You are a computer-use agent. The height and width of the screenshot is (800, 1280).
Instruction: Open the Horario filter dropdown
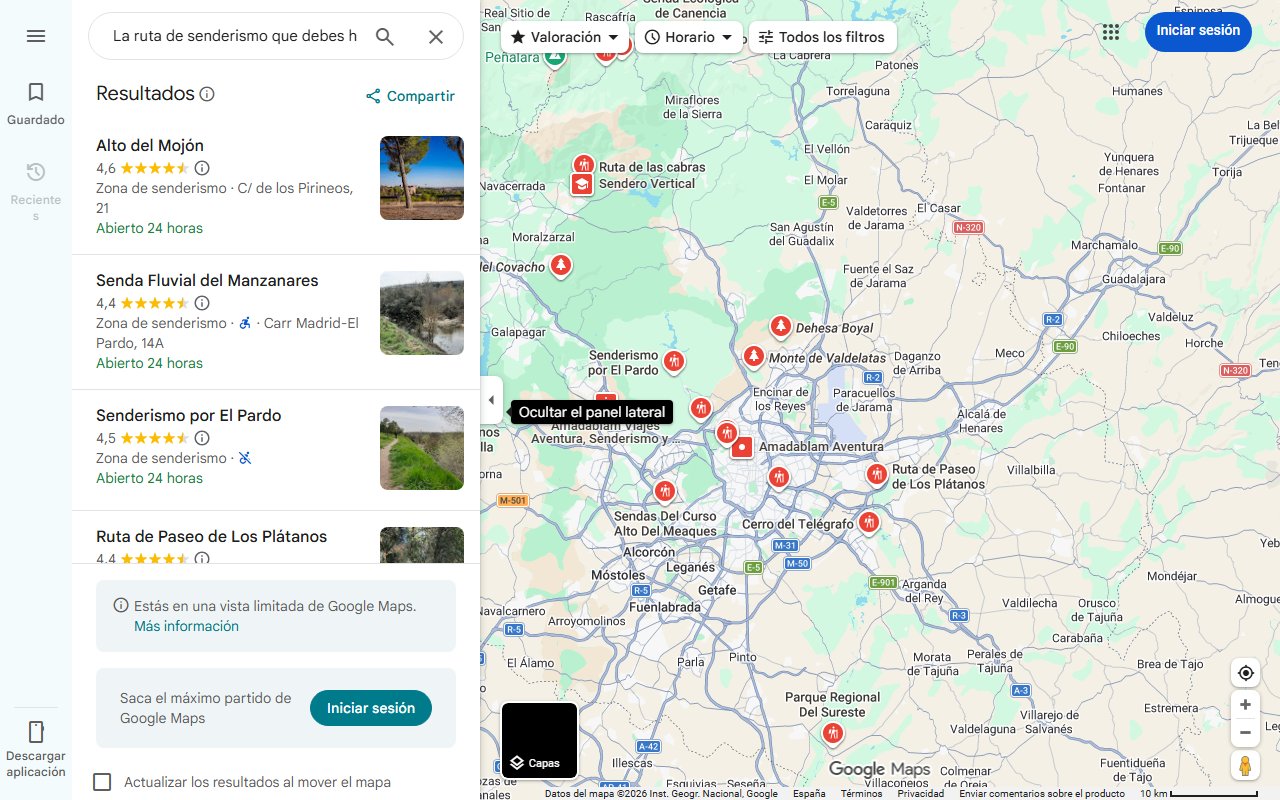[x=688, y=36]
